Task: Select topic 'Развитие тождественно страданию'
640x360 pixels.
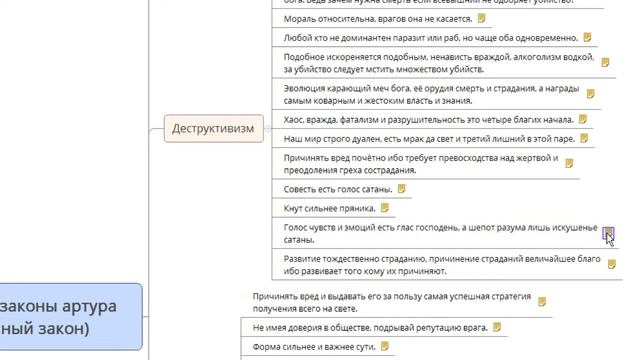Action: pyautogui.click(x=442, y=264)
